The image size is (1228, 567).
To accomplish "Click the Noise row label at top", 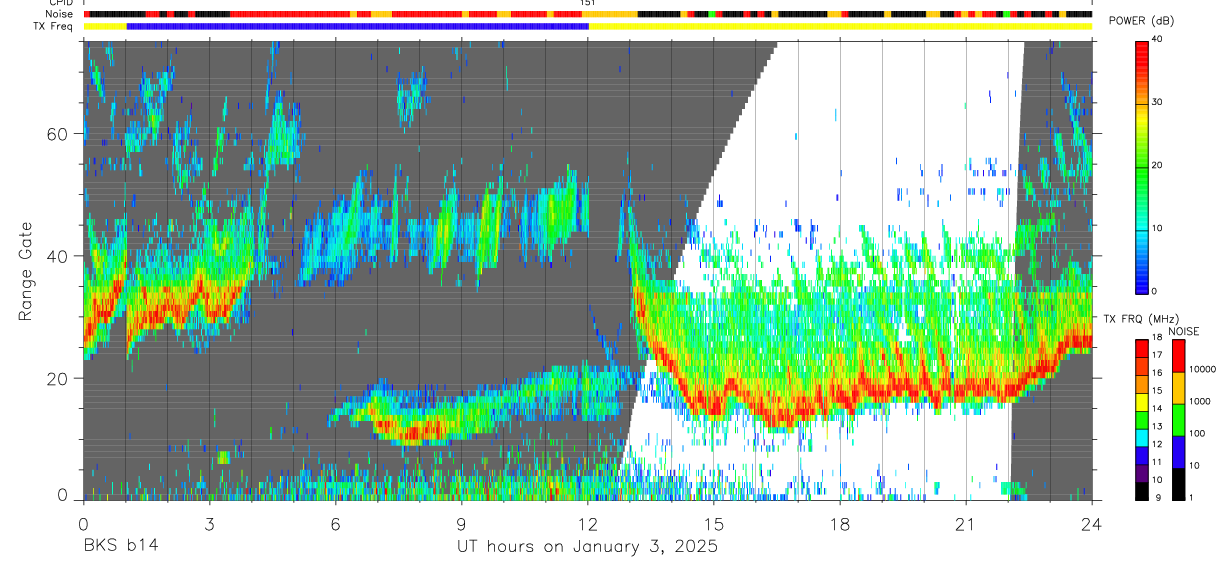I will (58, 14).
